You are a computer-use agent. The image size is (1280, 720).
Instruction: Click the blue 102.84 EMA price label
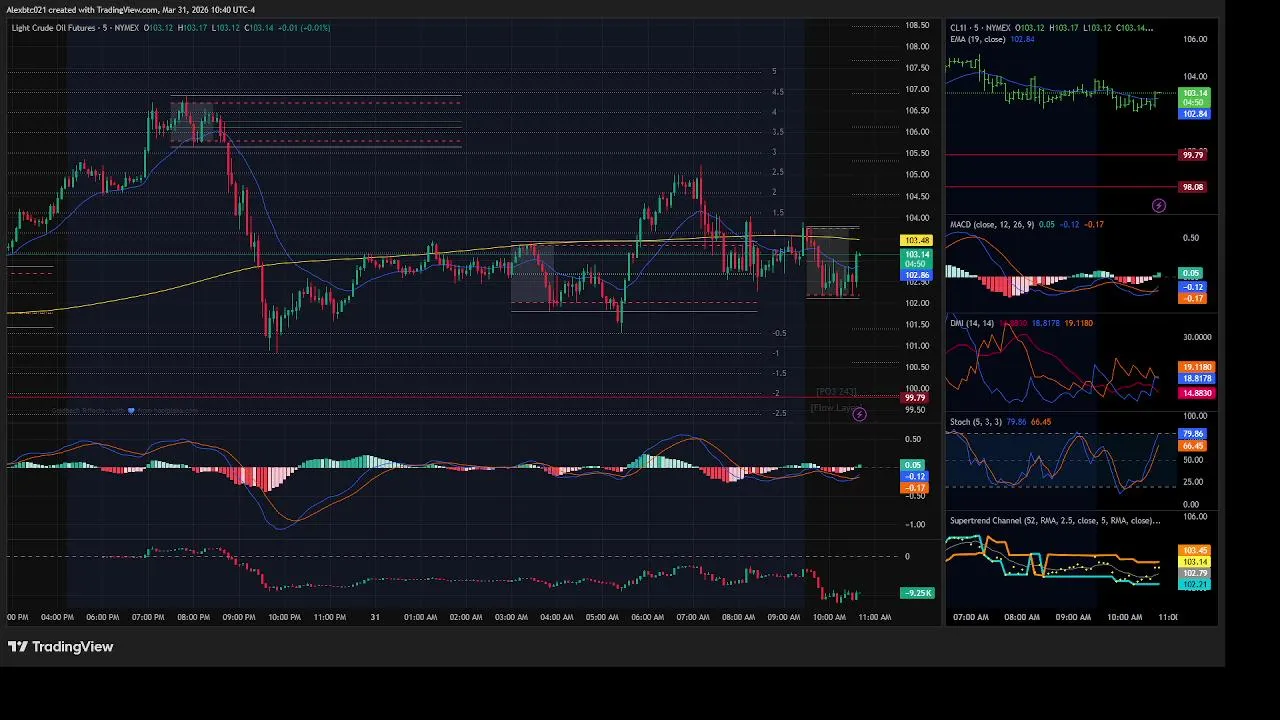[x=1194, y=114]
